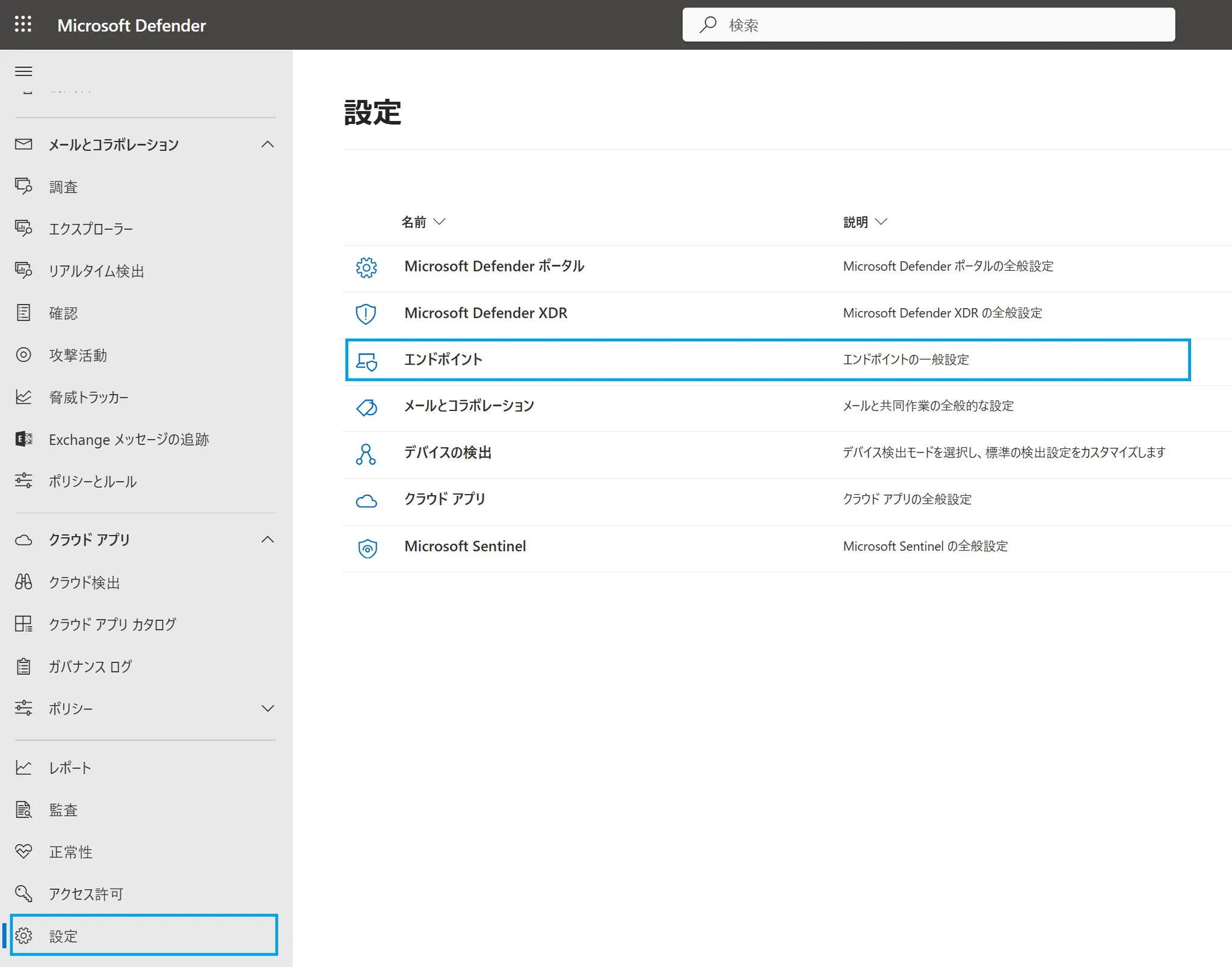Open エンドポイント settings row
Screen dimensions: 1232x967
(443, 360)
